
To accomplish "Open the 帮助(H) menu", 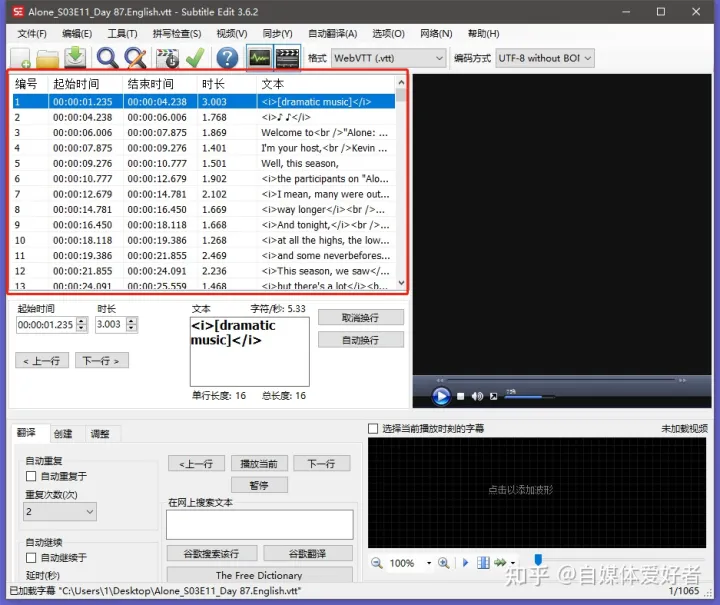I will click(484, 34).
